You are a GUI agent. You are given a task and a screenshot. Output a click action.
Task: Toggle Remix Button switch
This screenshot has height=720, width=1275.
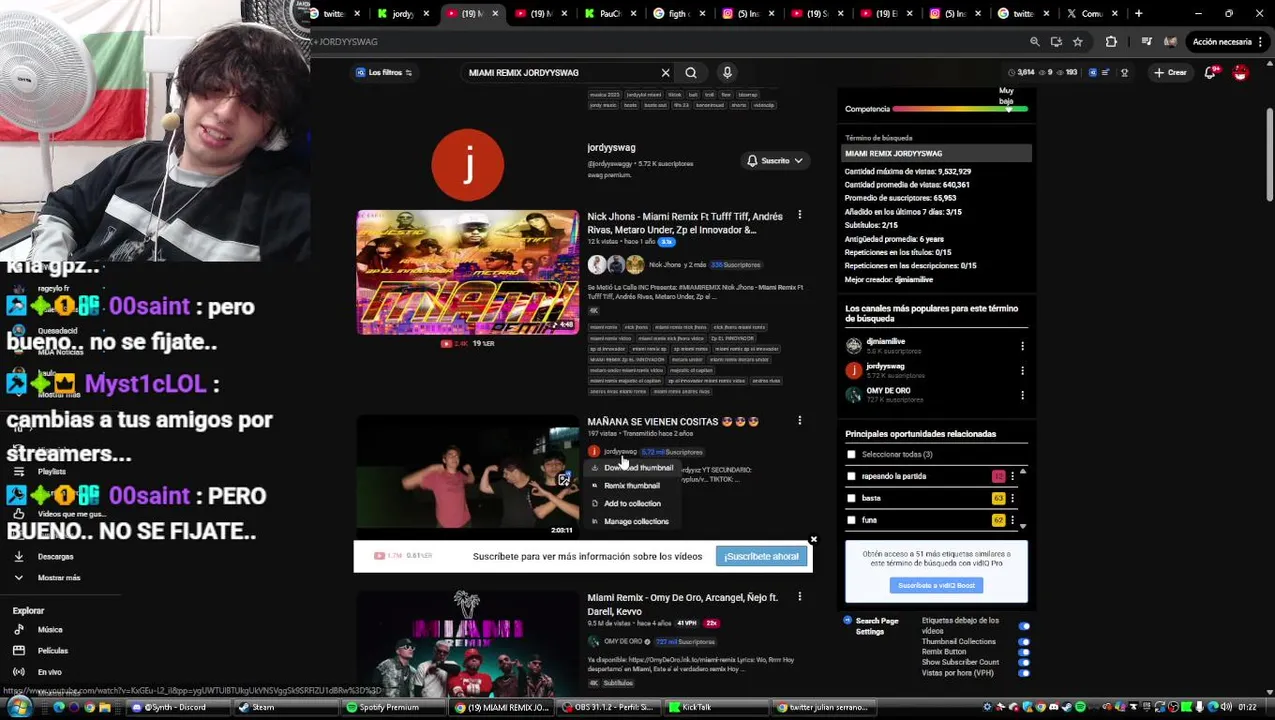(x=1024, y=652)
